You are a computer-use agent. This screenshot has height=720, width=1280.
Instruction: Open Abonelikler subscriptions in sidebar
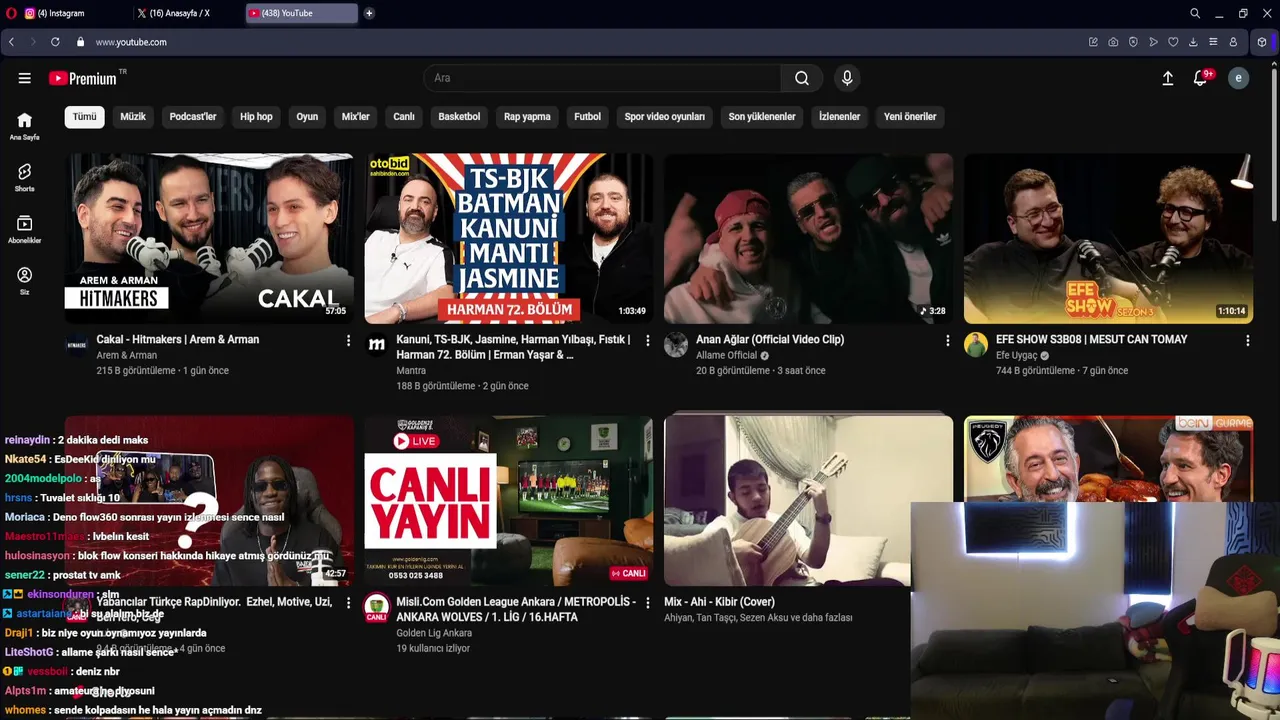click(x=25, y=229)
